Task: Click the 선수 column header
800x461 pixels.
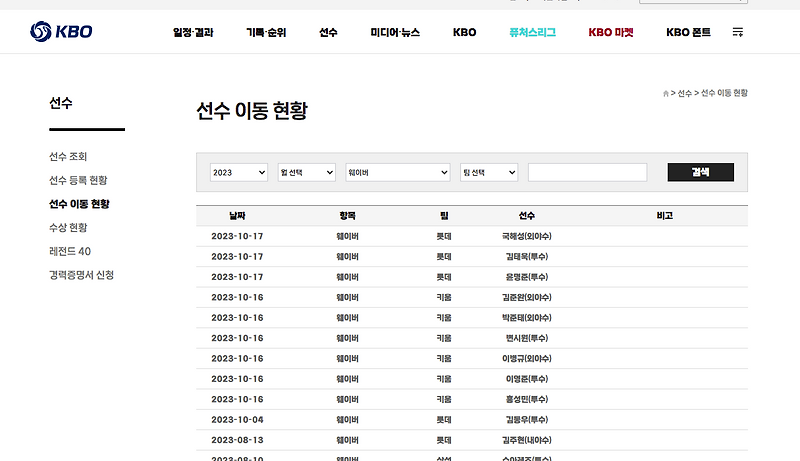Action: pos(527,216)
